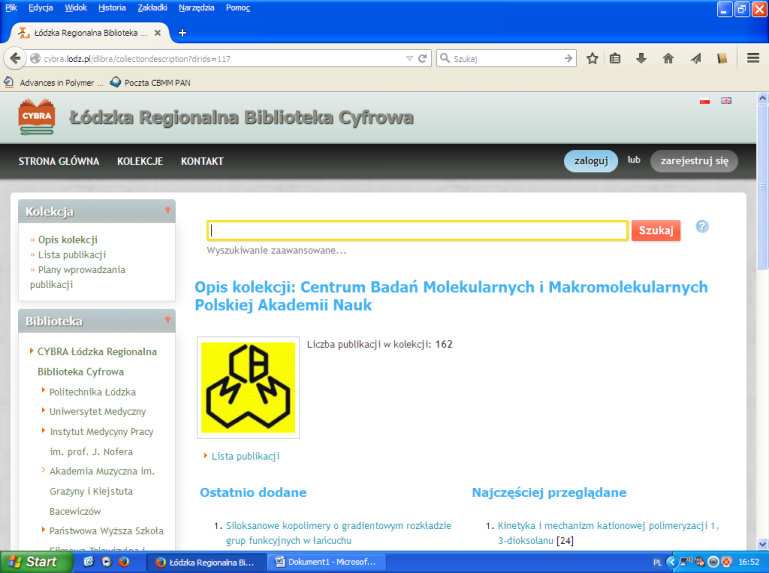Image resolution: width=769 pixels, height=573 pixels.
Task: Click Łódzka Regionalna Bi... taskbar item
Action: point(206,562)
